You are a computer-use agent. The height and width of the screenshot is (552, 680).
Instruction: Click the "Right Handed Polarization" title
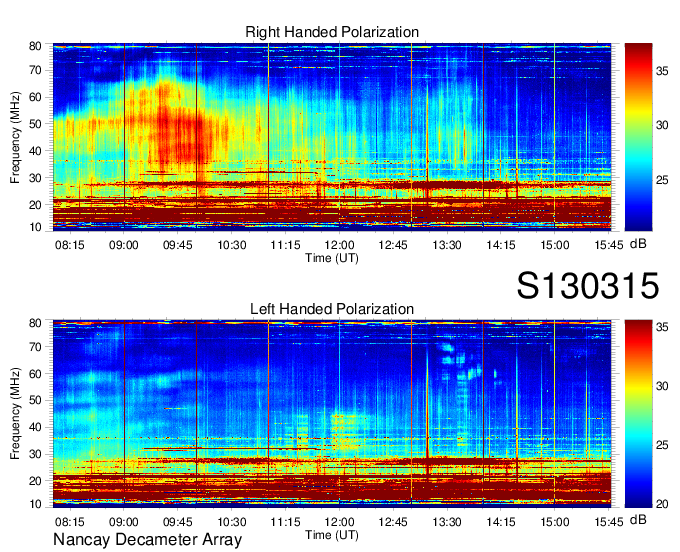tap(332, 32)
